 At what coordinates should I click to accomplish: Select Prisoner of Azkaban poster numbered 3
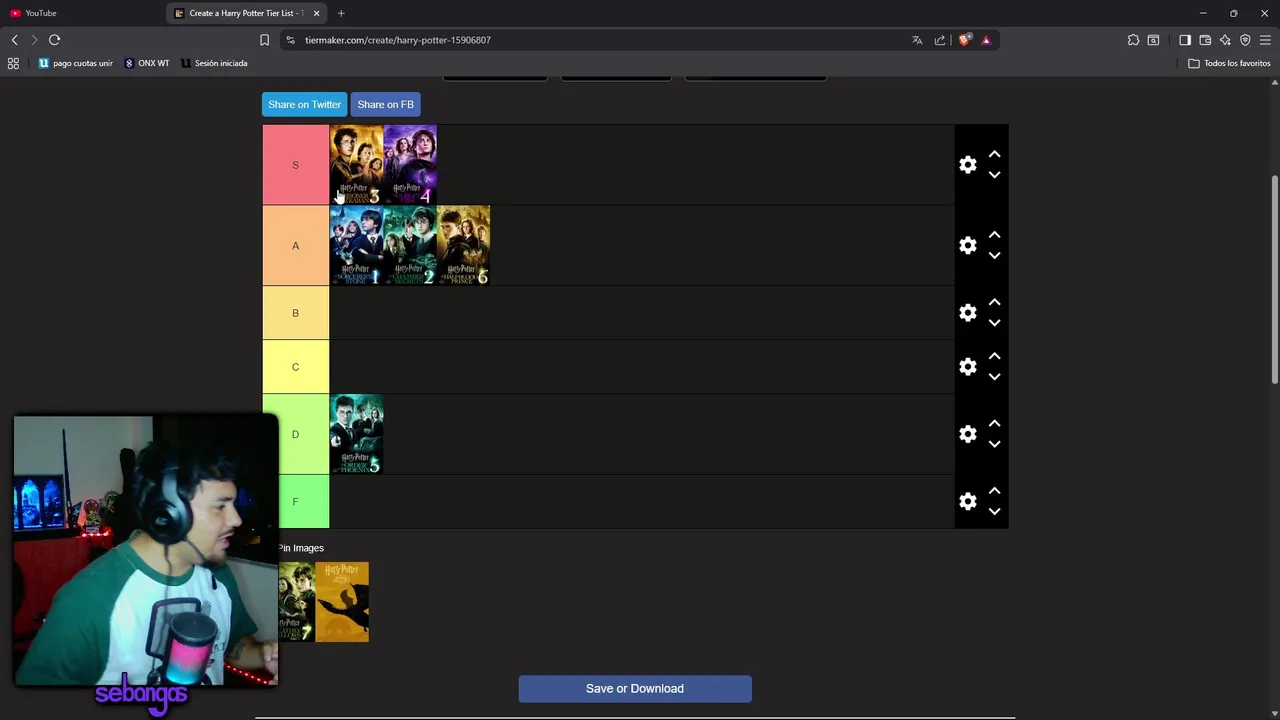356,165
